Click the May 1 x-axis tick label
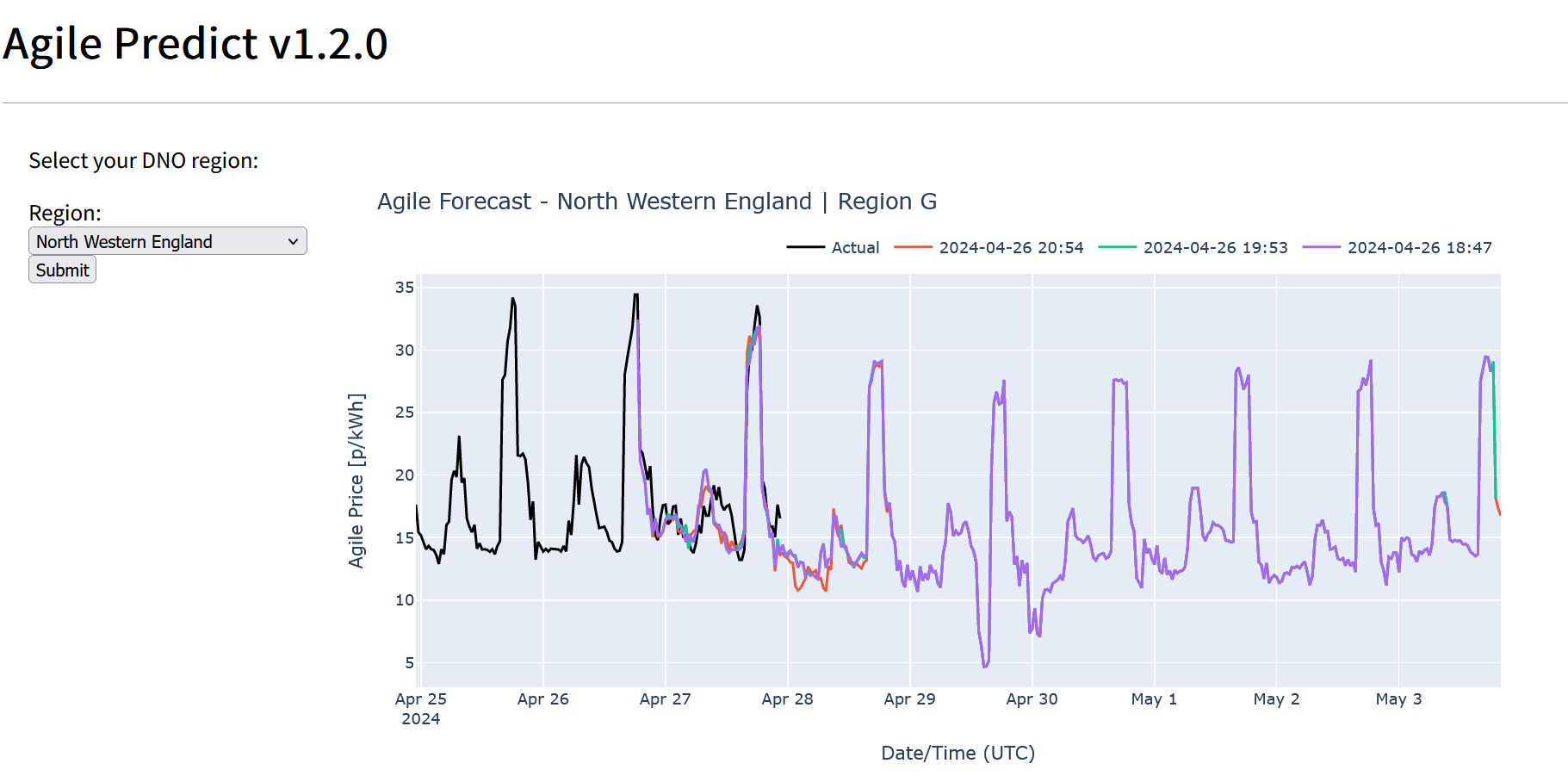This screenshot has width=1568, height=782. (1154, 699)
